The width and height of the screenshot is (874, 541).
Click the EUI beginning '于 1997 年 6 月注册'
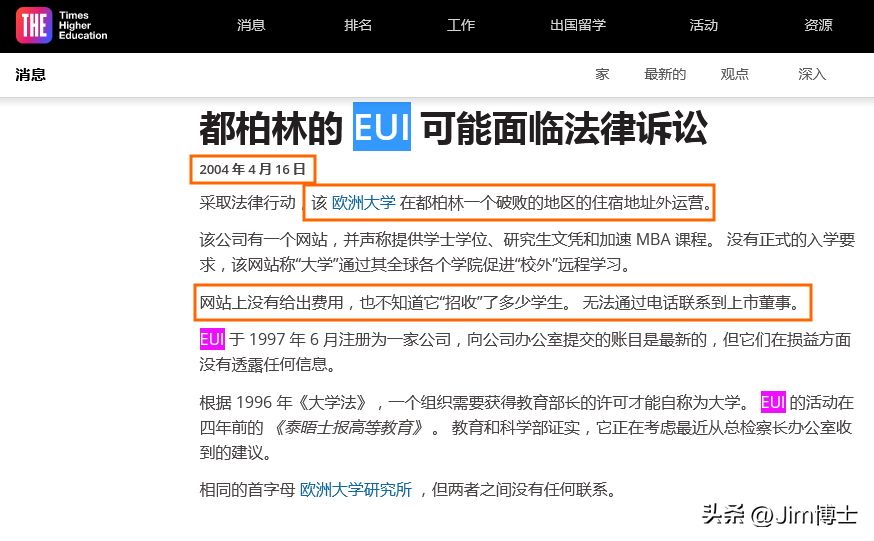(212, 339)
